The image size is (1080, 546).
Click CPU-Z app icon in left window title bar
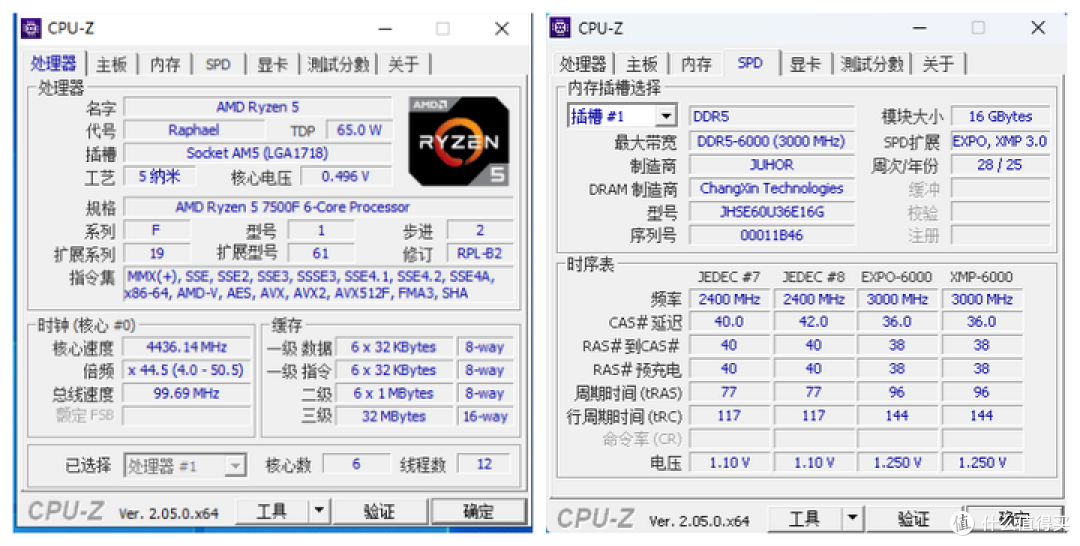coord(31,28)
